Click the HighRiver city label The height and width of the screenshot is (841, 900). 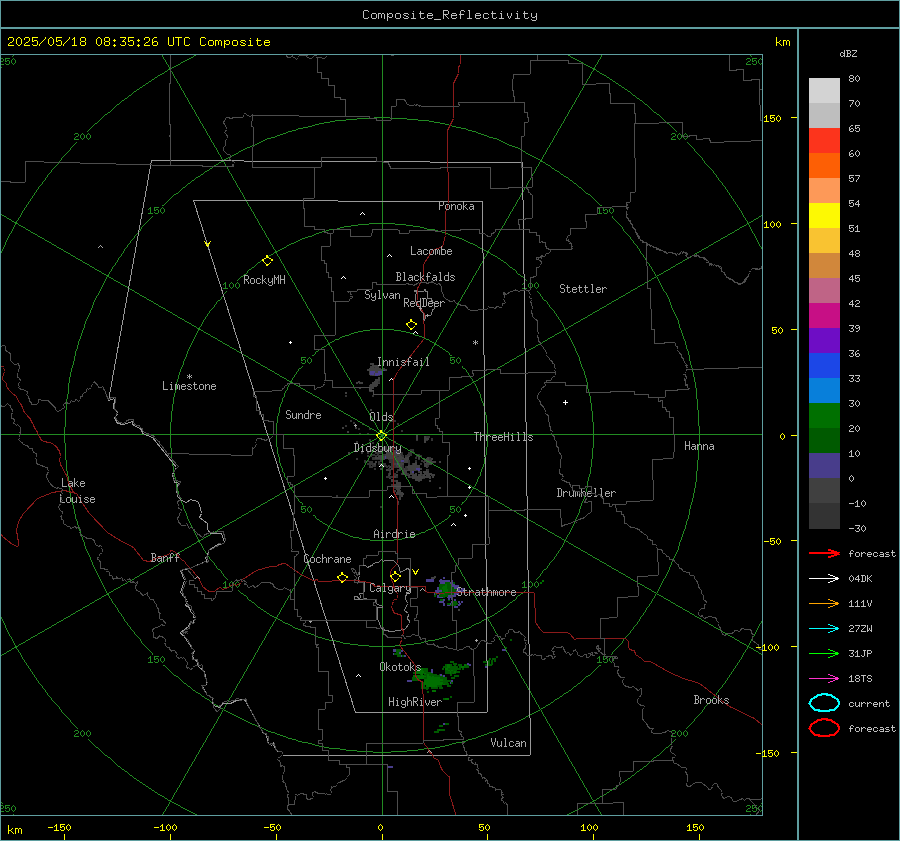coord(415,702)
